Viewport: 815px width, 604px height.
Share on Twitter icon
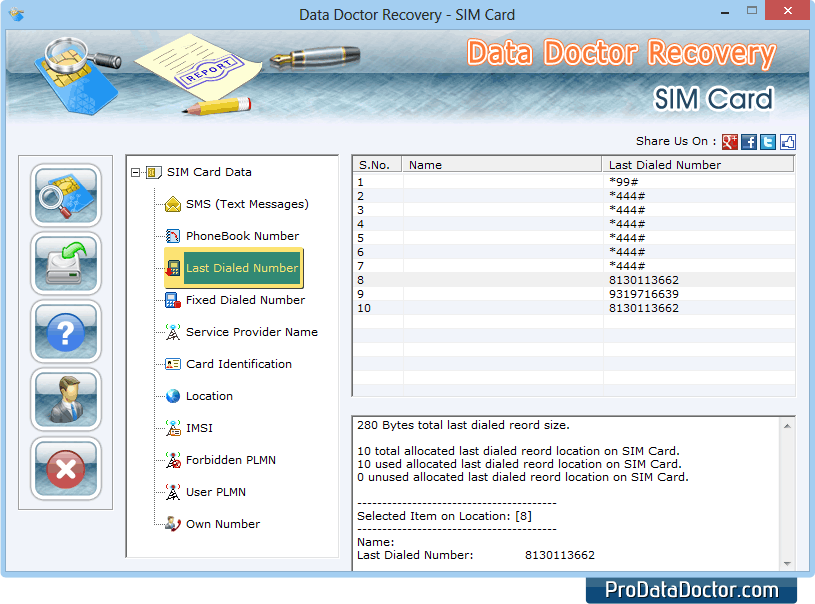[768, 141]
